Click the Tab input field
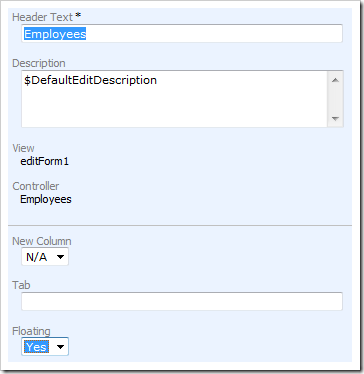Image resolution: width=364 pixels, height=374 pixels. (182, 301)
